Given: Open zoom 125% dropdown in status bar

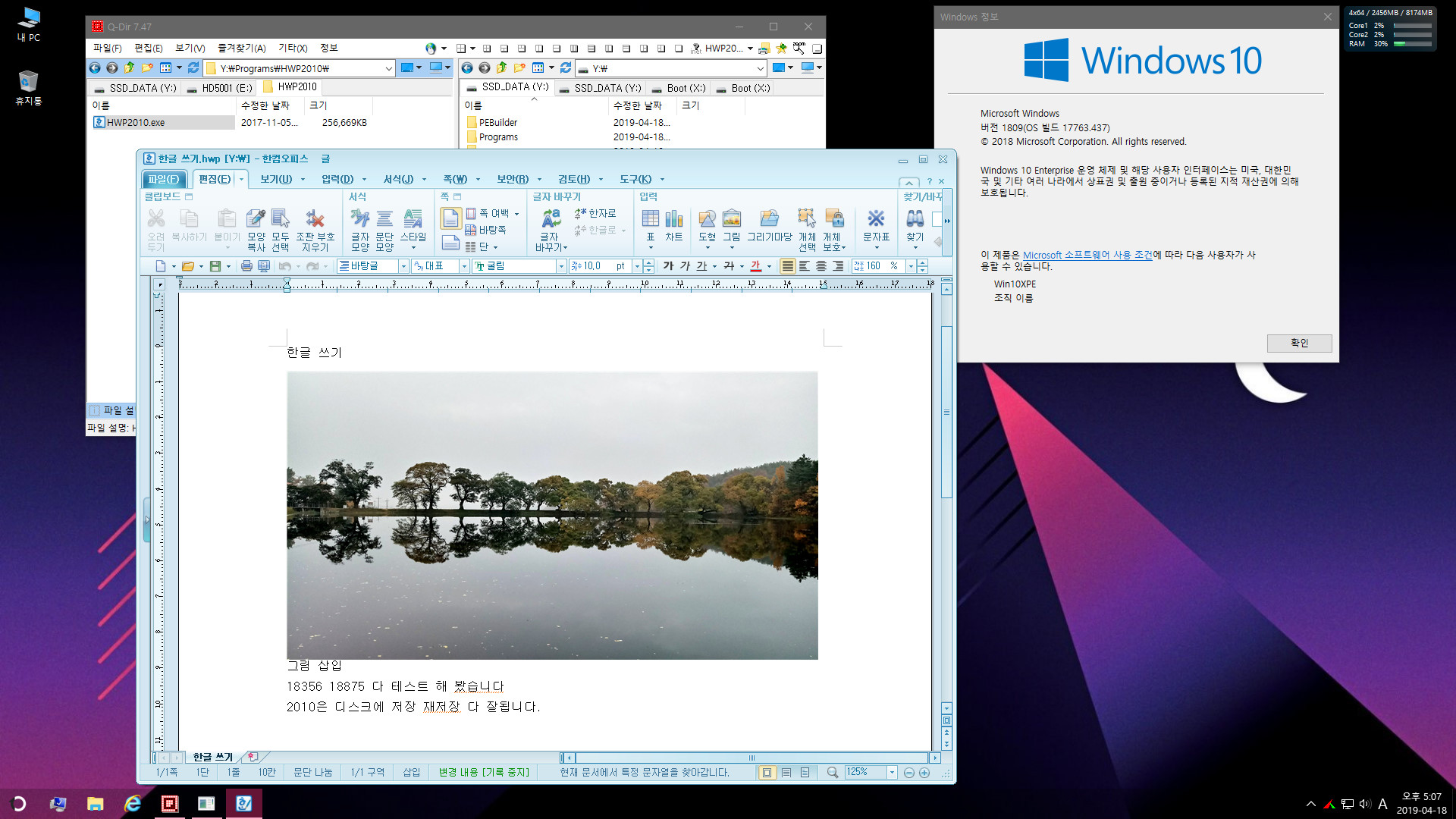Looking at the screenshot, I should tap(892, 772).
